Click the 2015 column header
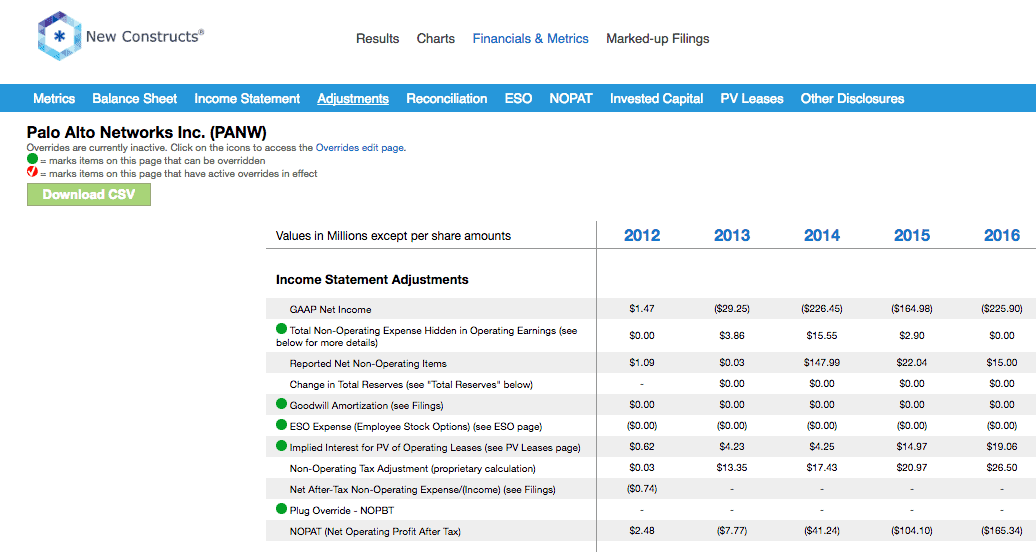The height and width of the screenshot is (552, 1036). (x=912, y=235)
